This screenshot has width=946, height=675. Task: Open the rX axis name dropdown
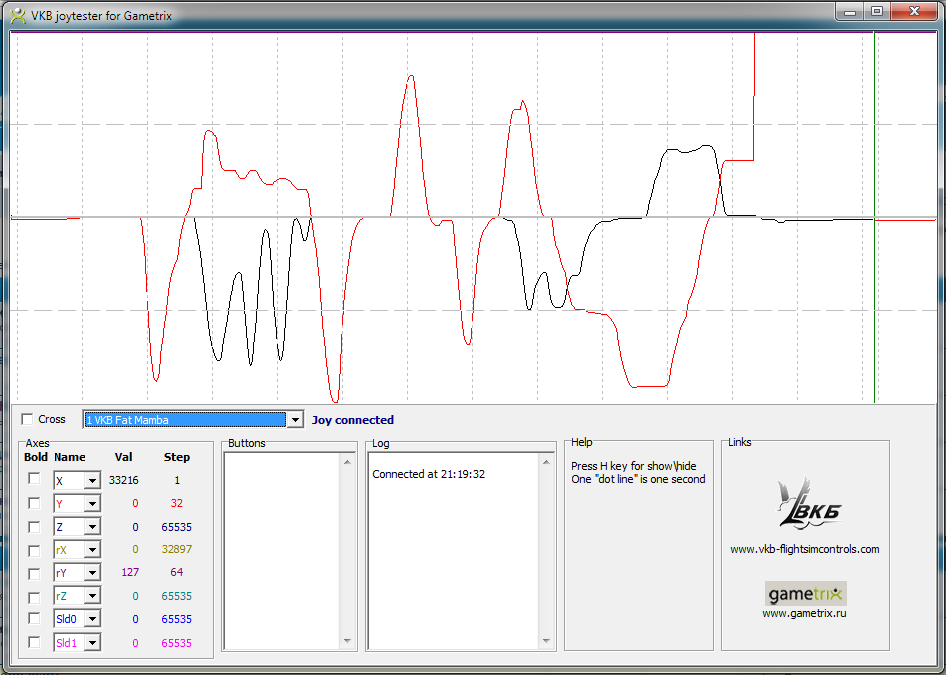92,550
